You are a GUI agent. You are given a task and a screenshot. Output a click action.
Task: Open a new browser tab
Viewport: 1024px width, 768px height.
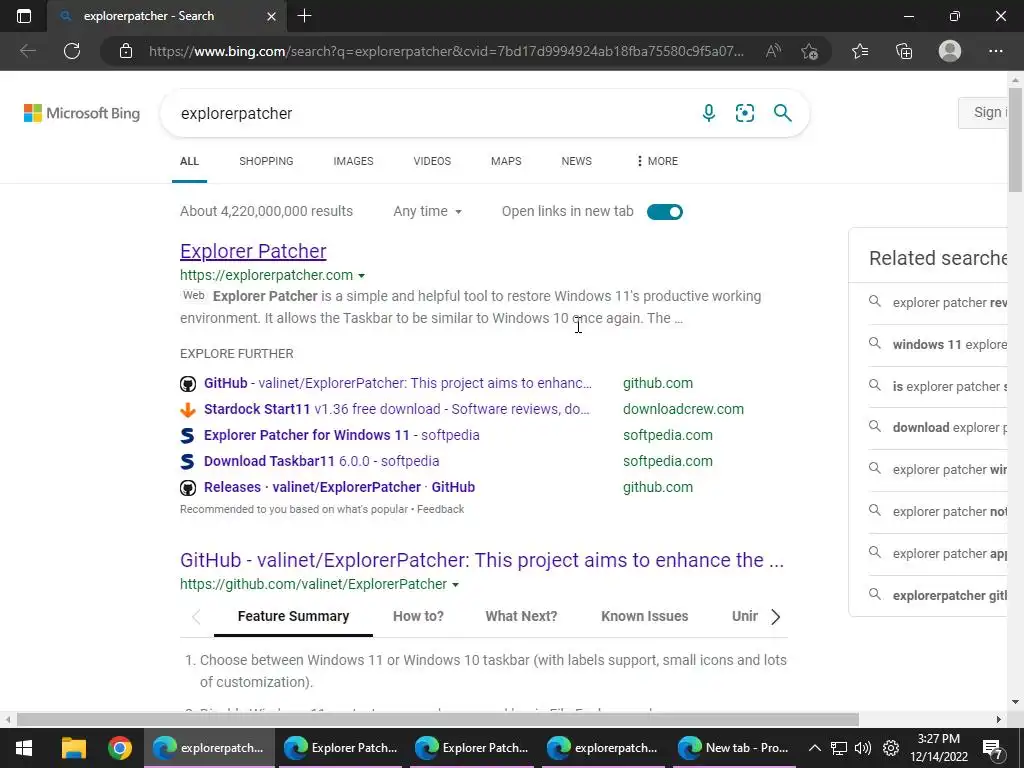point(304,16)
